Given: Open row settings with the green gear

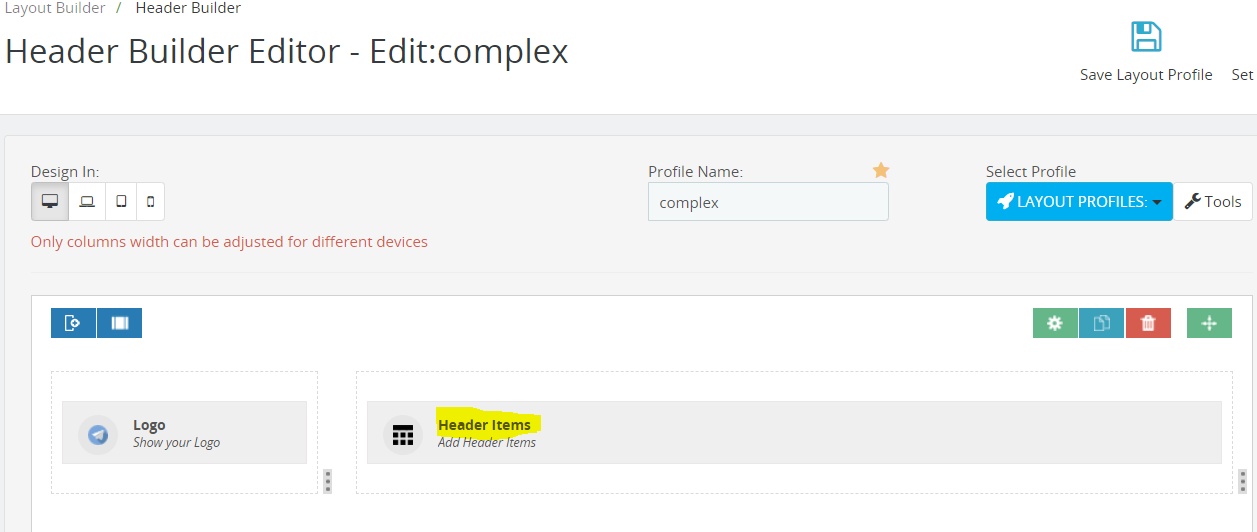Looking at the screenshot, I should [x=1055, y=323].
